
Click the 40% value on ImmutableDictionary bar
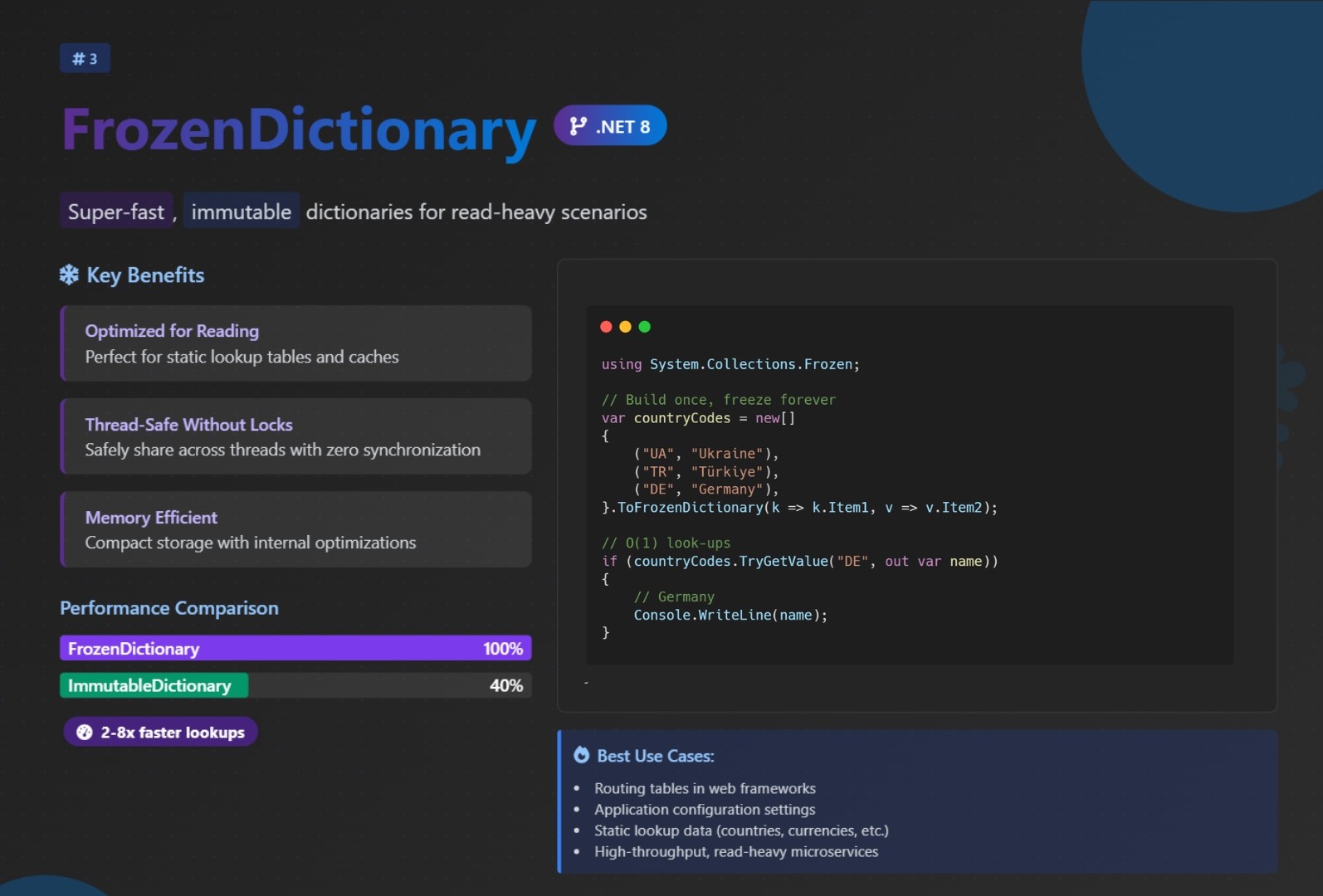click(x=506, y=685)
